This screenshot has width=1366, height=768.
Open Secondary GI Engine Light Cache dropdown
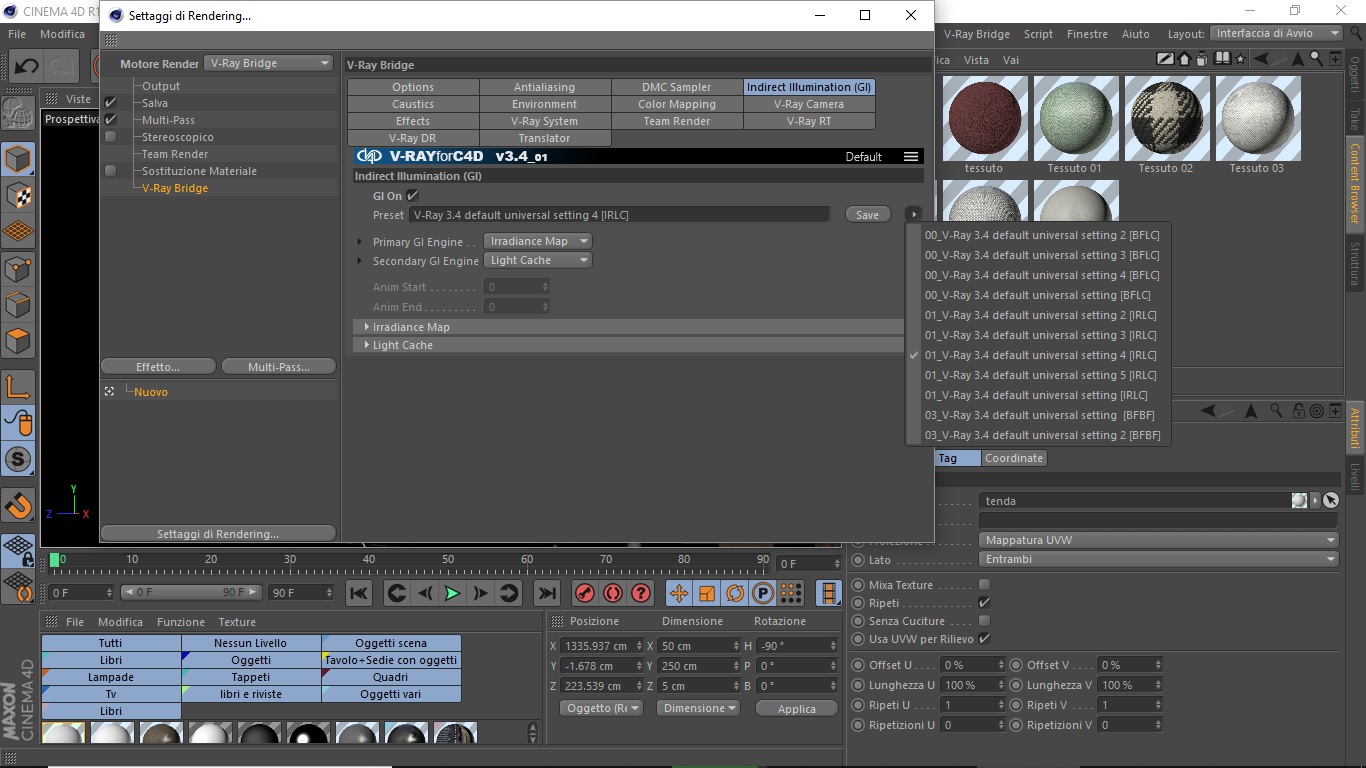tap(538, 260)
